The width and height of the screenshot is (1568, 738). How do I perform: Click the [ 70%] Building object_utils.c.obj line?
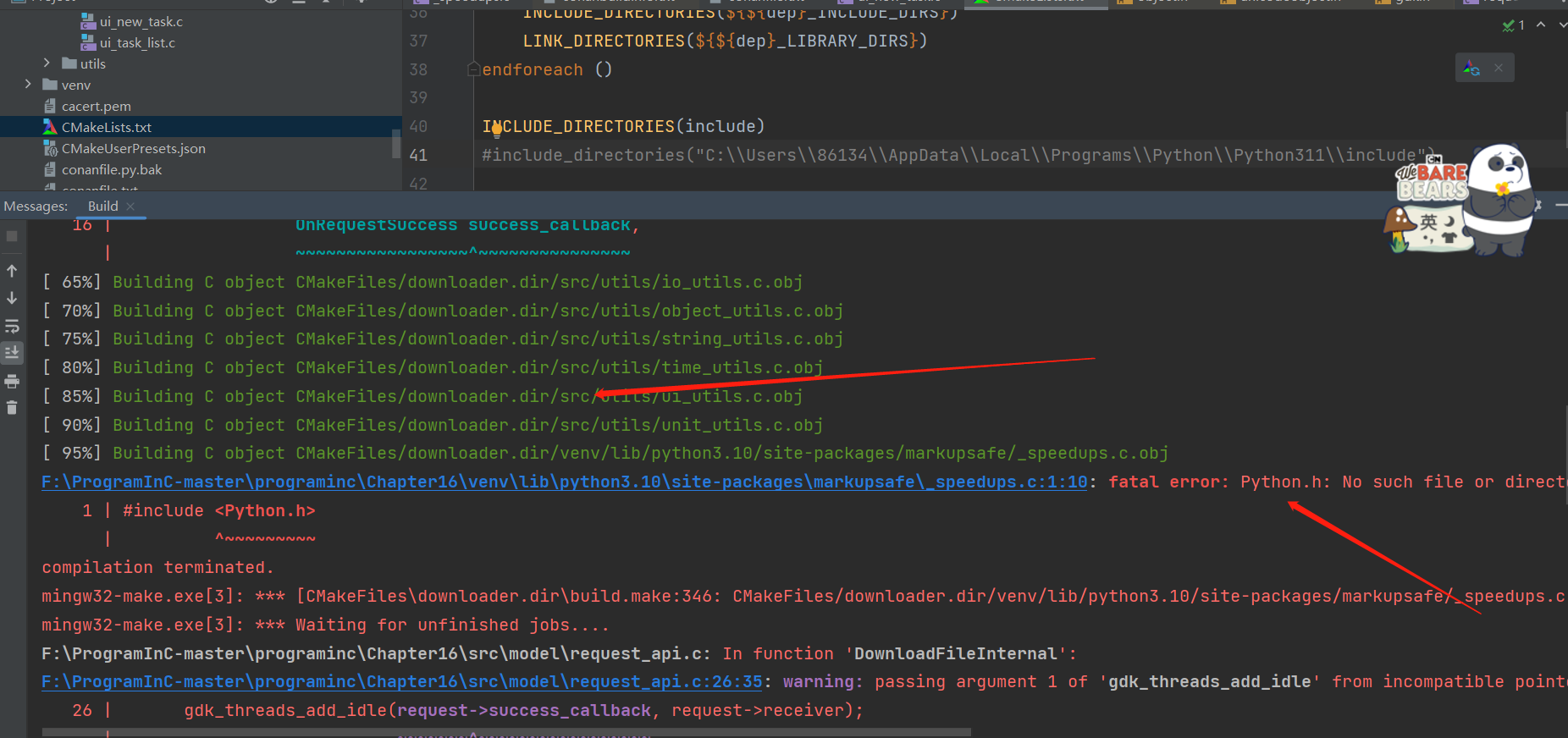[443, 311]
